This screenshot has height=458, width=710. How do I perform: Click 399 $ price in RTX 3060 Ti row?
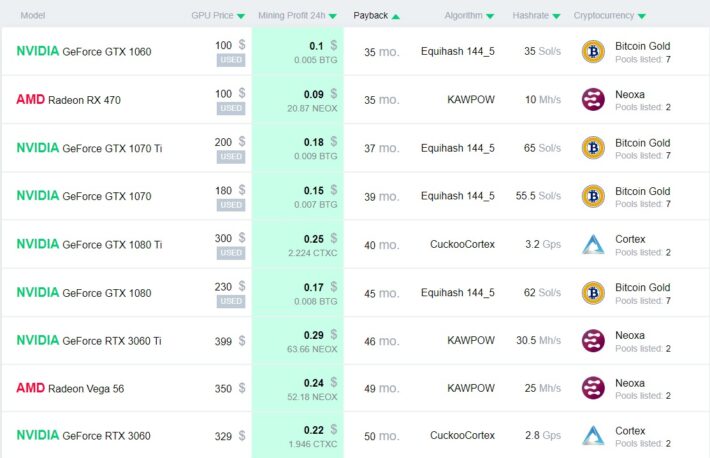pos(230,341)
